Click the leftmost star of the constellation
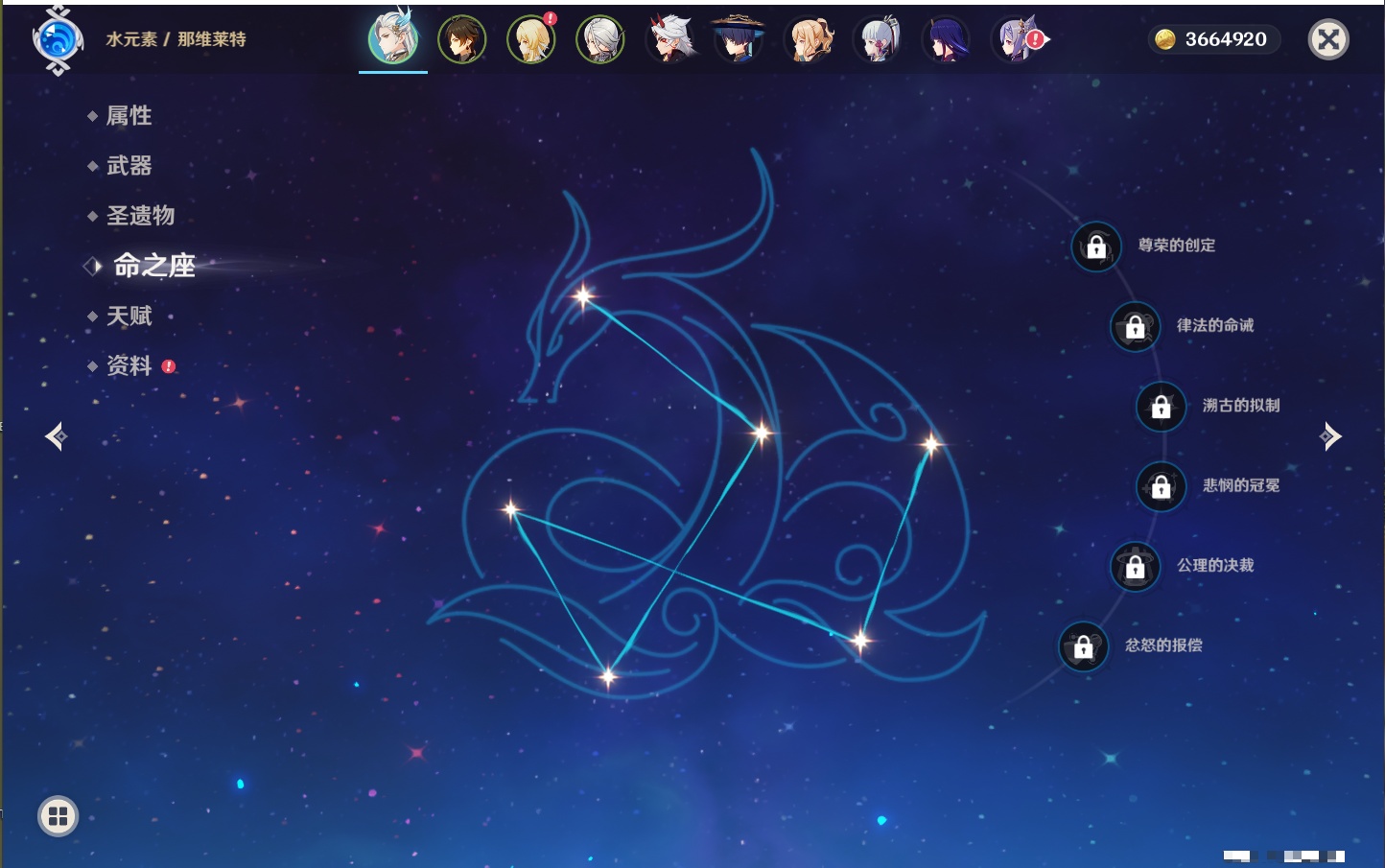Viewport: 1385px width, 868px height. pyautogui.click(x=511, y=509)
